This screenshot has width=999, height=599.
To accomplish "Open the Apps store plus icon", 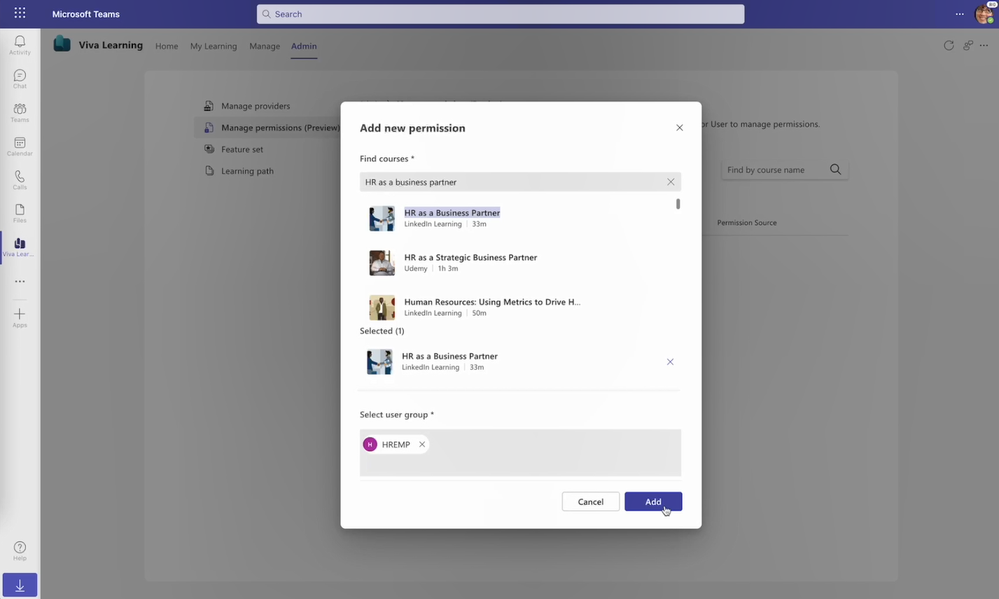I will click(20, 317).
